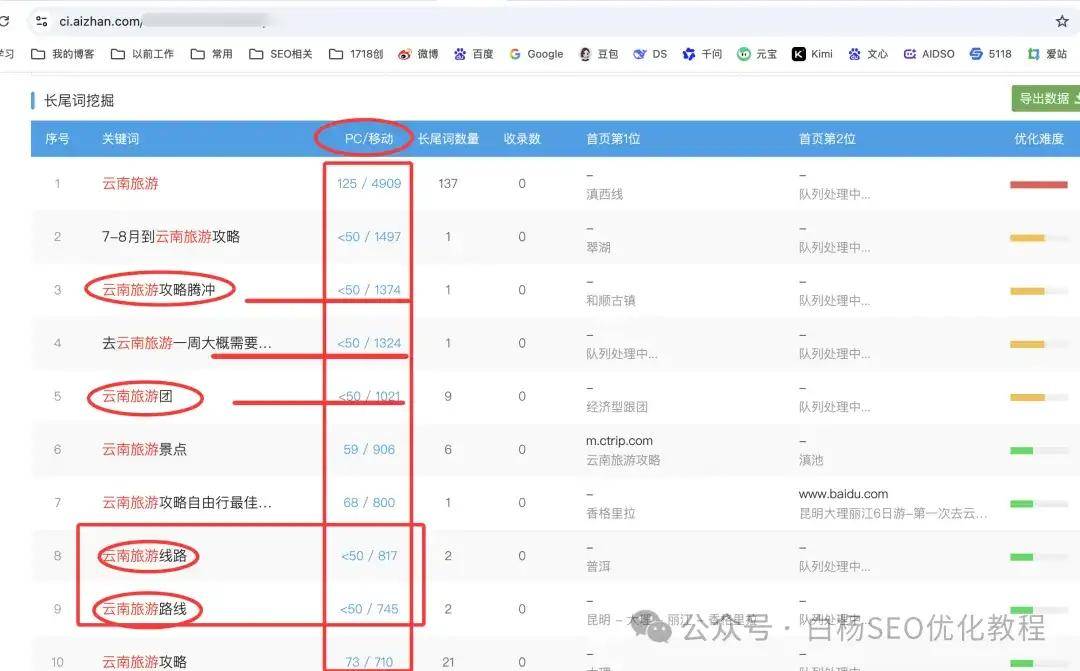Click the 长尾词数量 column header
This screenshot has height=671, width=1080.
448,138
